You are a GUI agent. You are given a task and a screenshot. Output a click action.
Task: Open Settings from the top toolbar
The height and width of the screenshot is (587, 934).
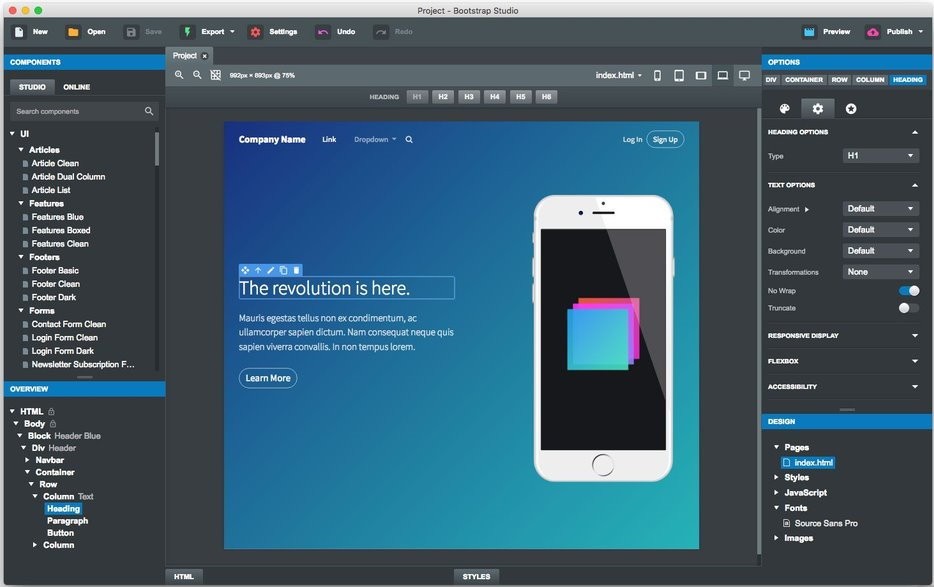(x=256, y=32)
